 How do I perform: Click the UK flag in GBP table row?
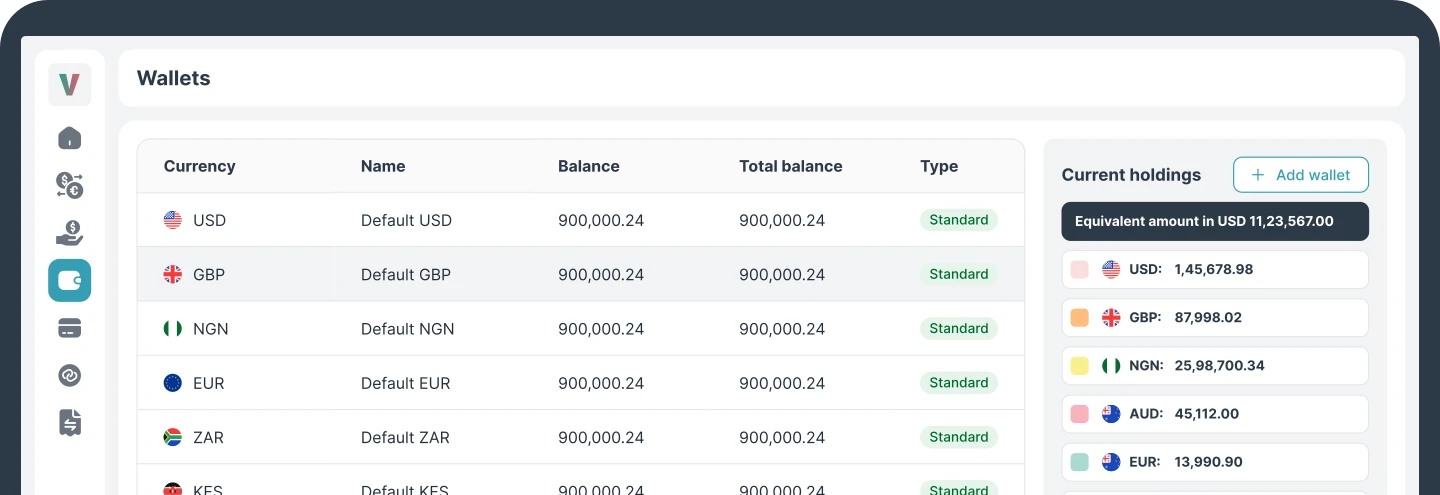173,274
